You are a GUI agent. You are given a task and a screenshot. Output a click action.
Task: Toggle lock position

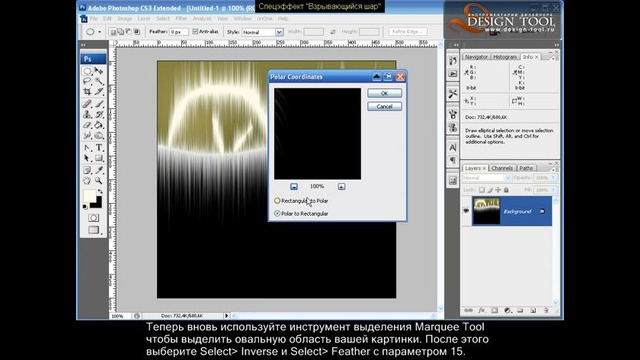[498, 190]
